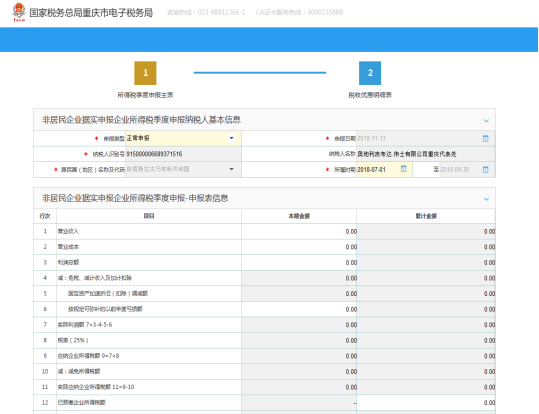Click the period start date 2018-07-01 field

pyautogui.click(x=384, y=170)
